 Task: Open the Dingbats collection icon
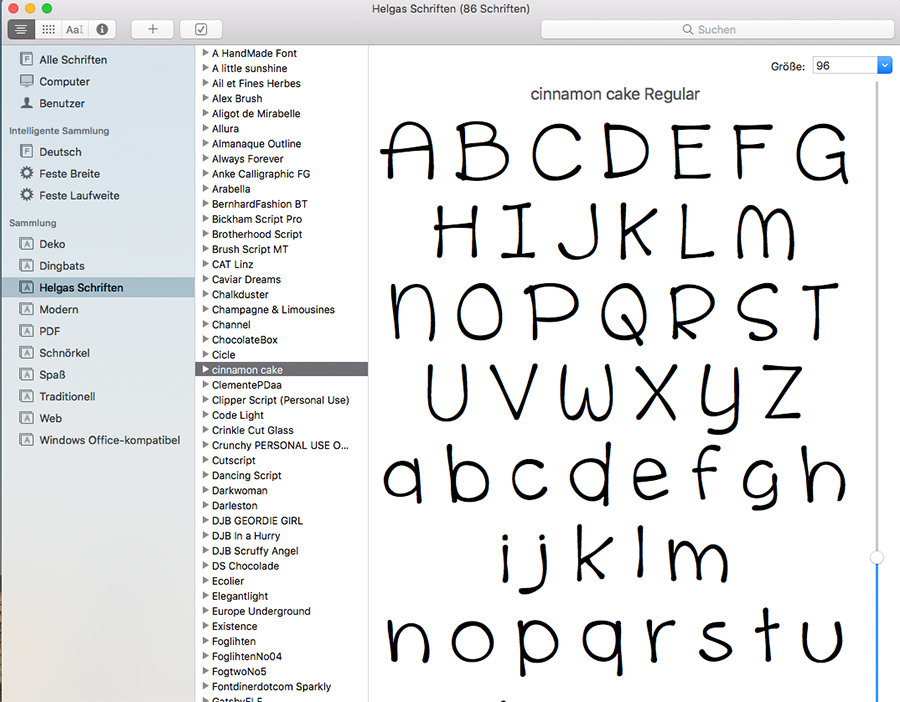(27, 266)
